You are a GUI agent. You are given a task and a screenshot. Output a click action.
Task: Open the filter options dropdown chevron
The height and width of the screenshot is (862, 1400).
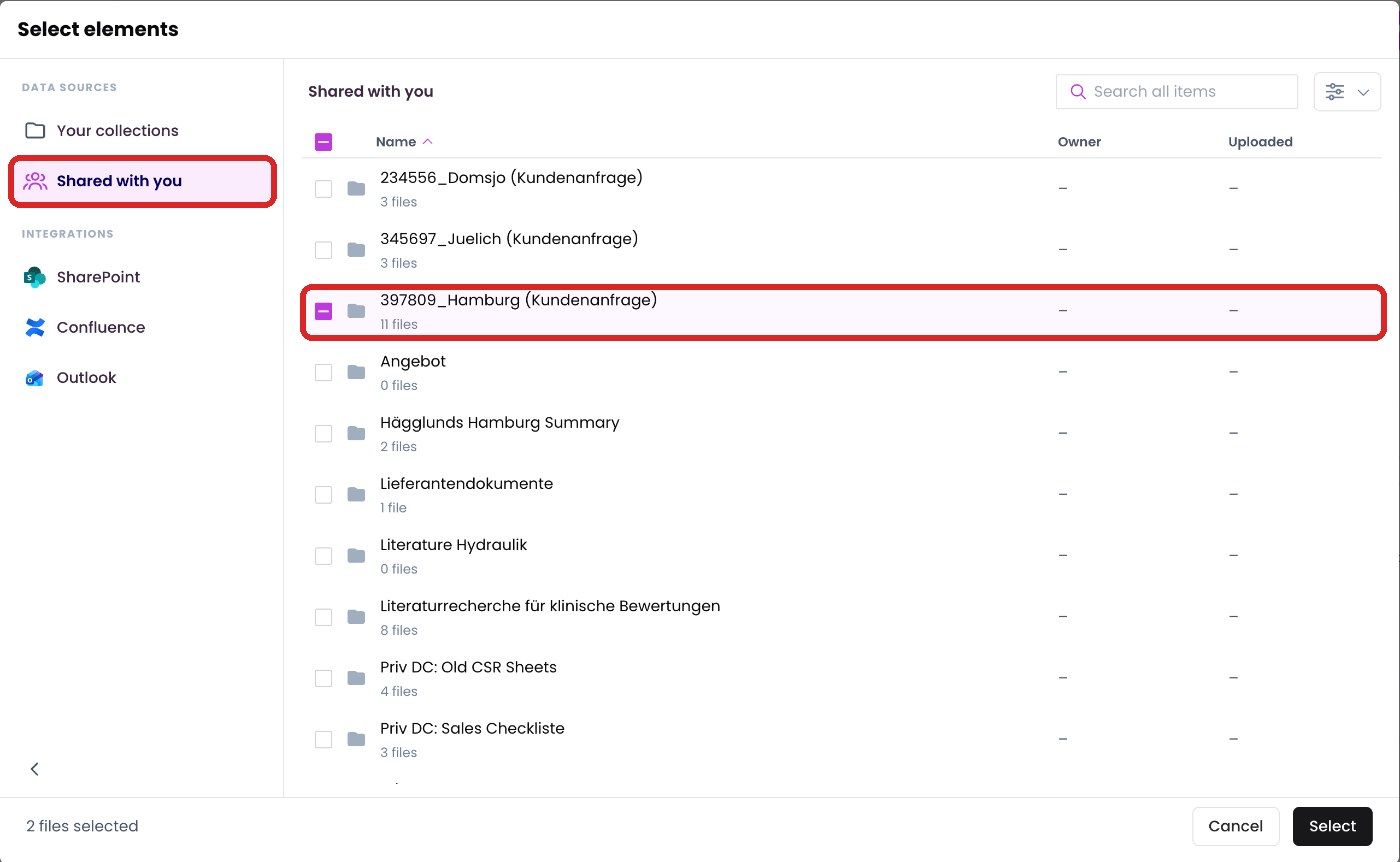pos(1363,92)
